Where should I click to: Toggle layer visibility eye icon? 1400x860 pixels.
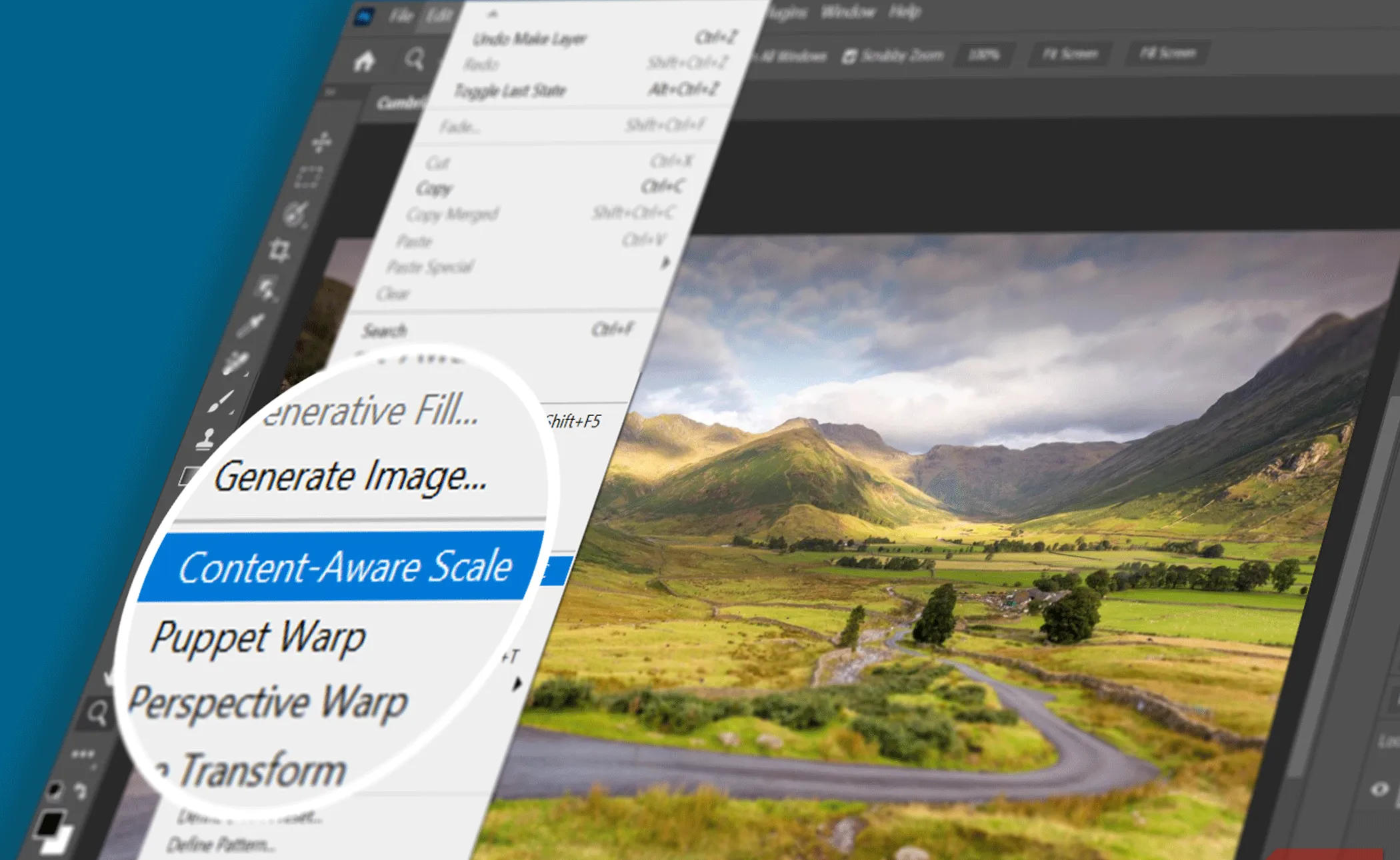[1379, 789]
